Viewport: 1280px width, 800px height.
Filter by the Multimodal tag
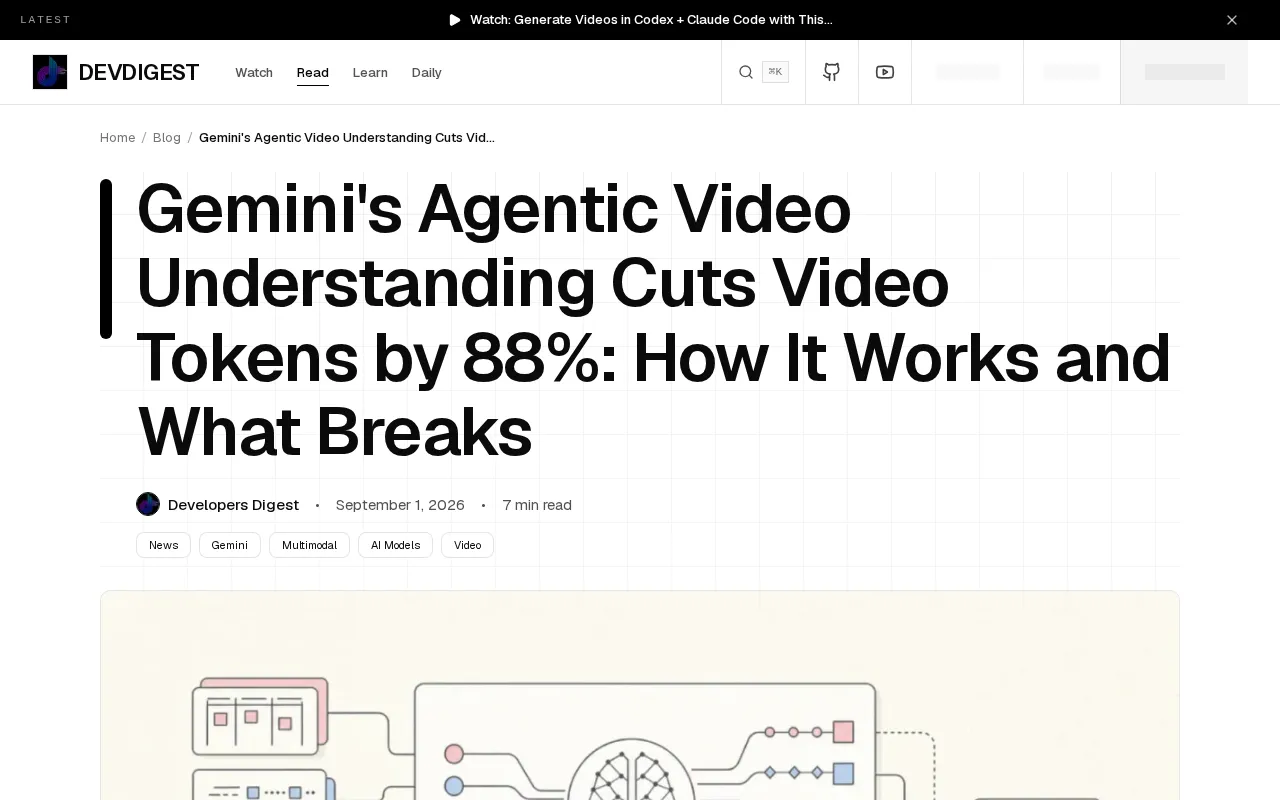coord(309,545)
